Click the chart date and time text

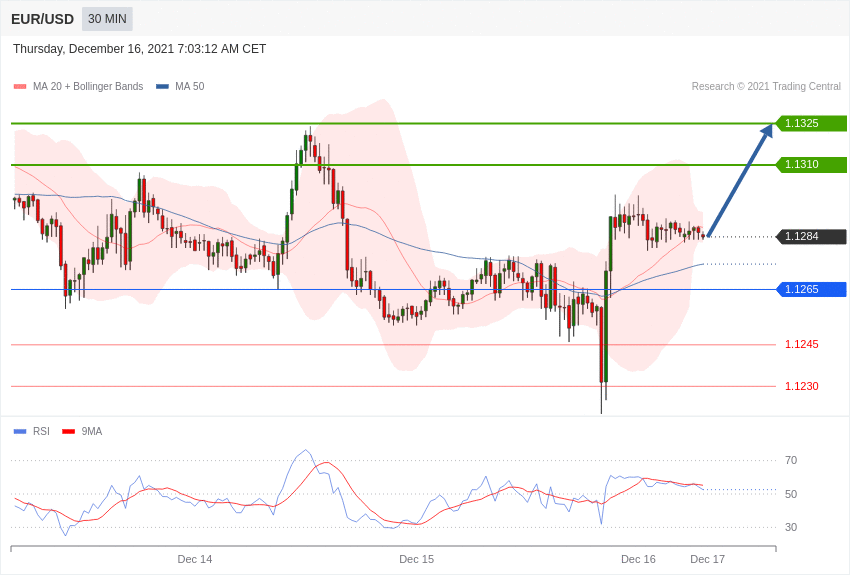(x=139, y=49)
